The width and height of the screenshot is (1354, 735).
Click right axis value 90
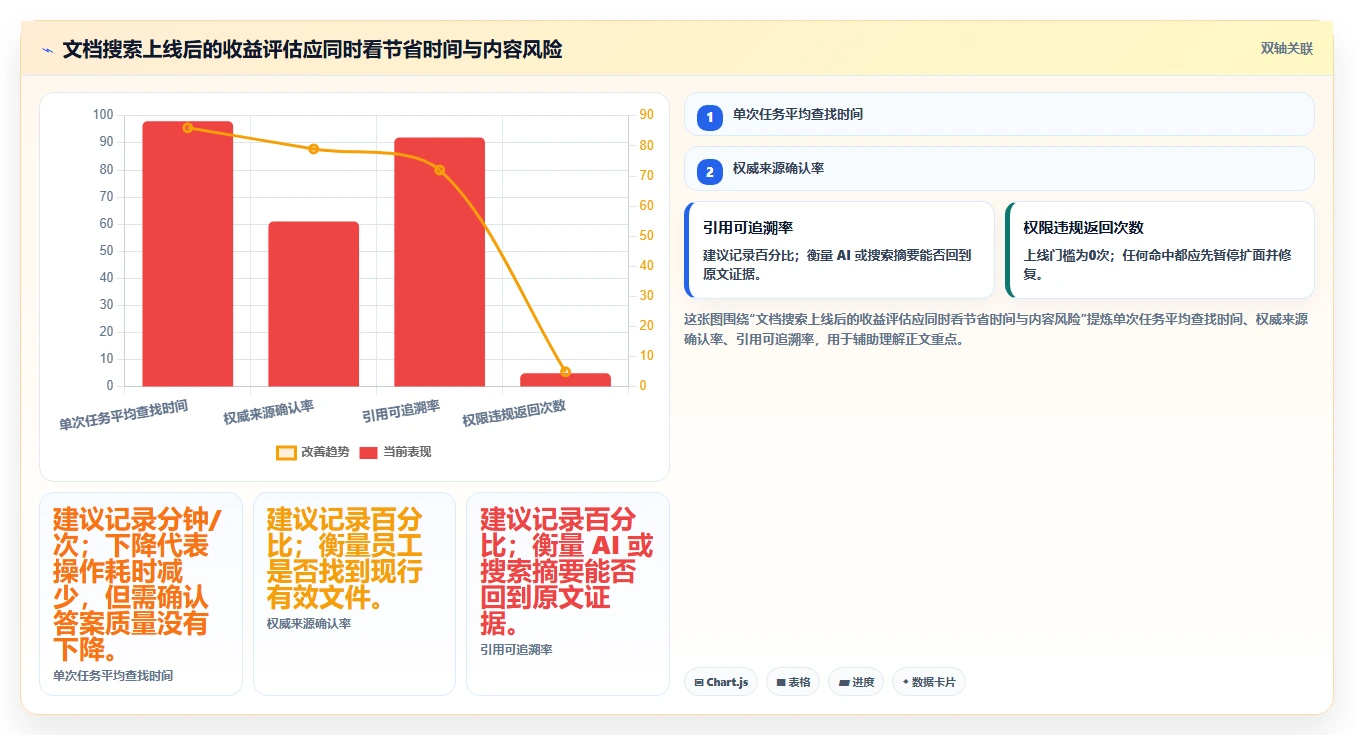[x=646, y=115]
